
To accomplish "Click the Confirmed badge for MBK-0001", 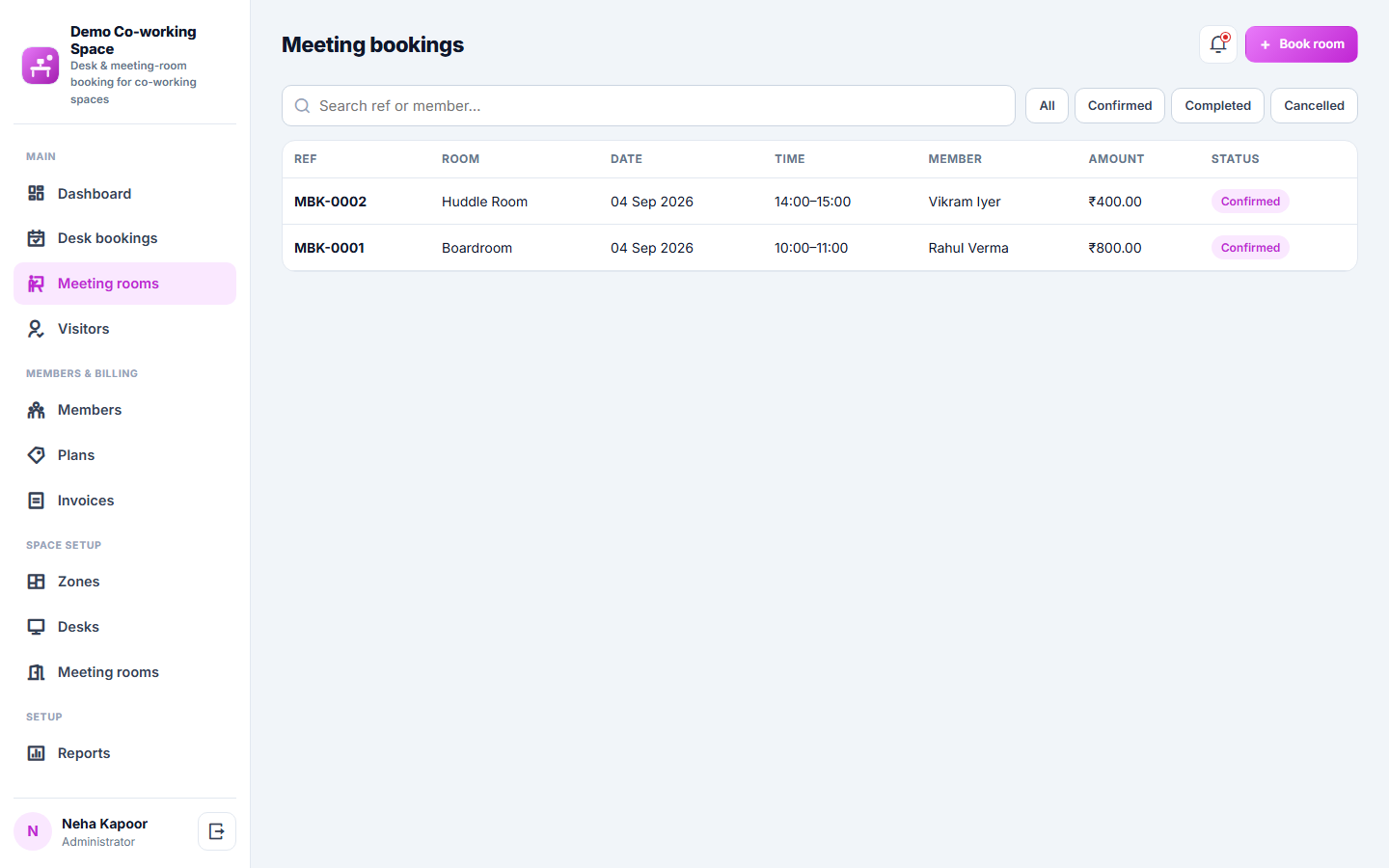I will click(1250, 248).
